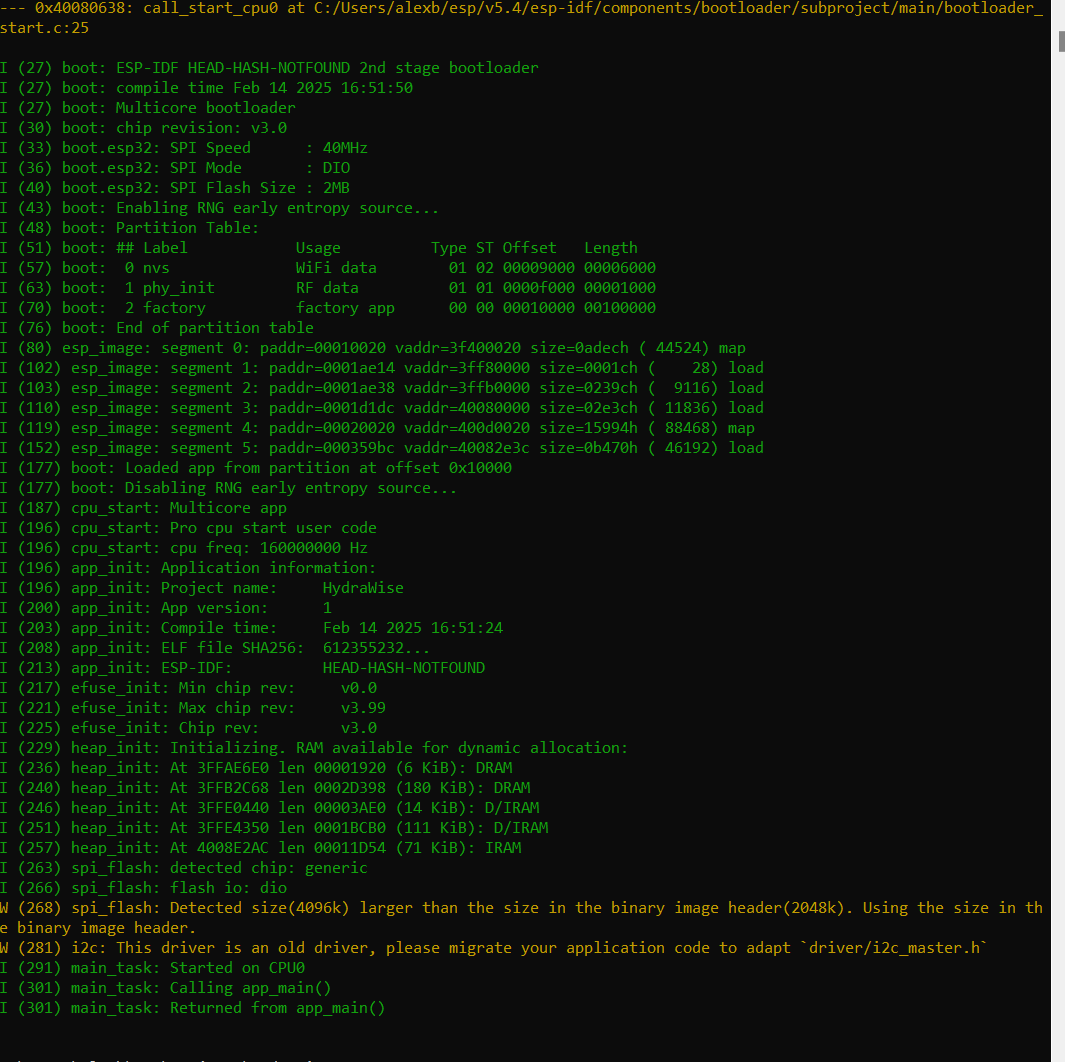Image resolution: width=1065 pixels, height=1062 pixels.
Task: Click the i2c old driver warning line
Action: click(500, 948)
